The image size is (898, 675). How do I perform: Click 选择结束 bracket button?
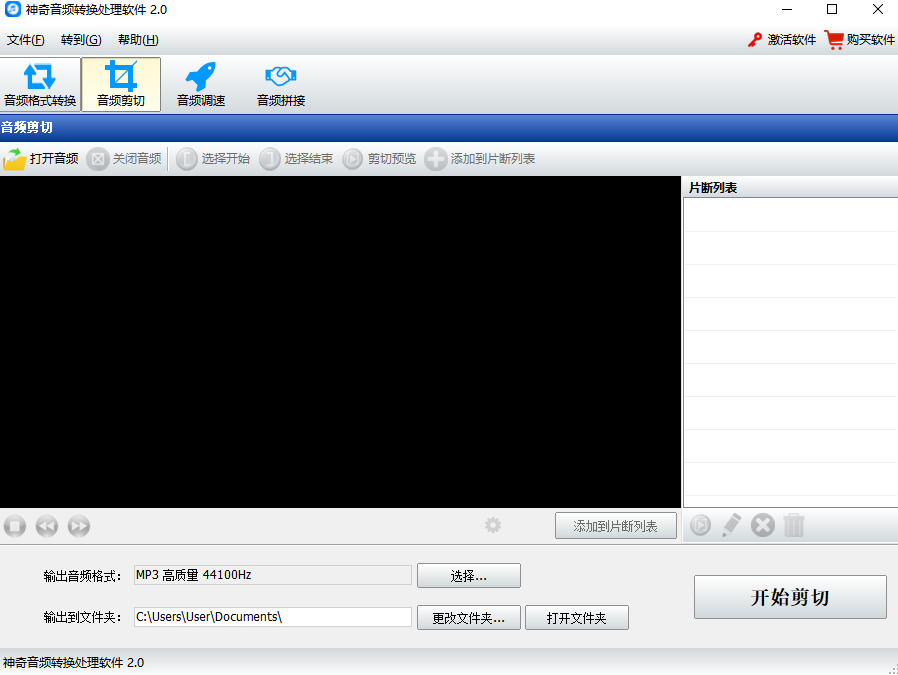coord(296,159)
